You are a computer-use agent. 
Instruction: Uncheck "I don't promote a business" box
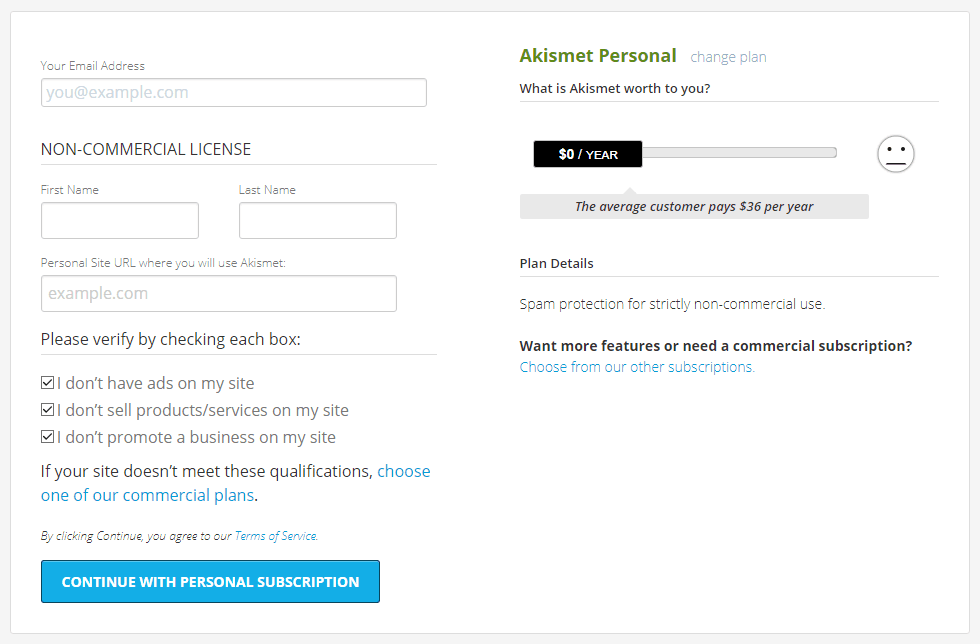point(48,436)
